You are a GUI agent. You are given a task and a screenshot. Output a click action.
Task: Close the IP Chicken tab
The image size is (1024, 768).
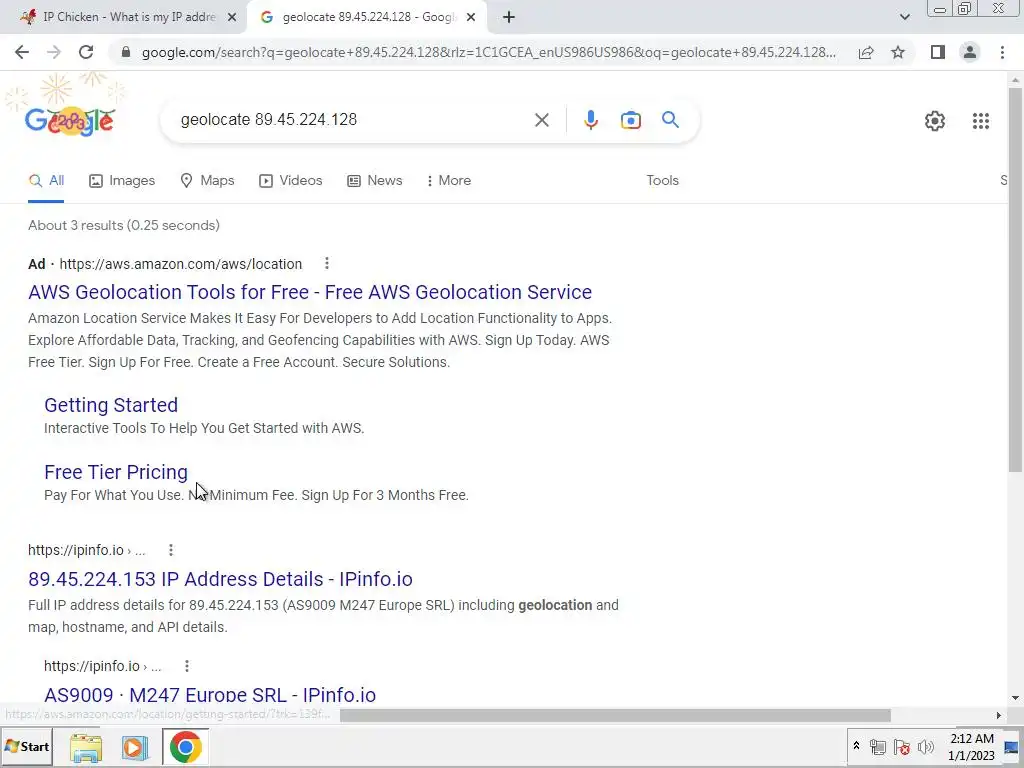click(232, 17)
